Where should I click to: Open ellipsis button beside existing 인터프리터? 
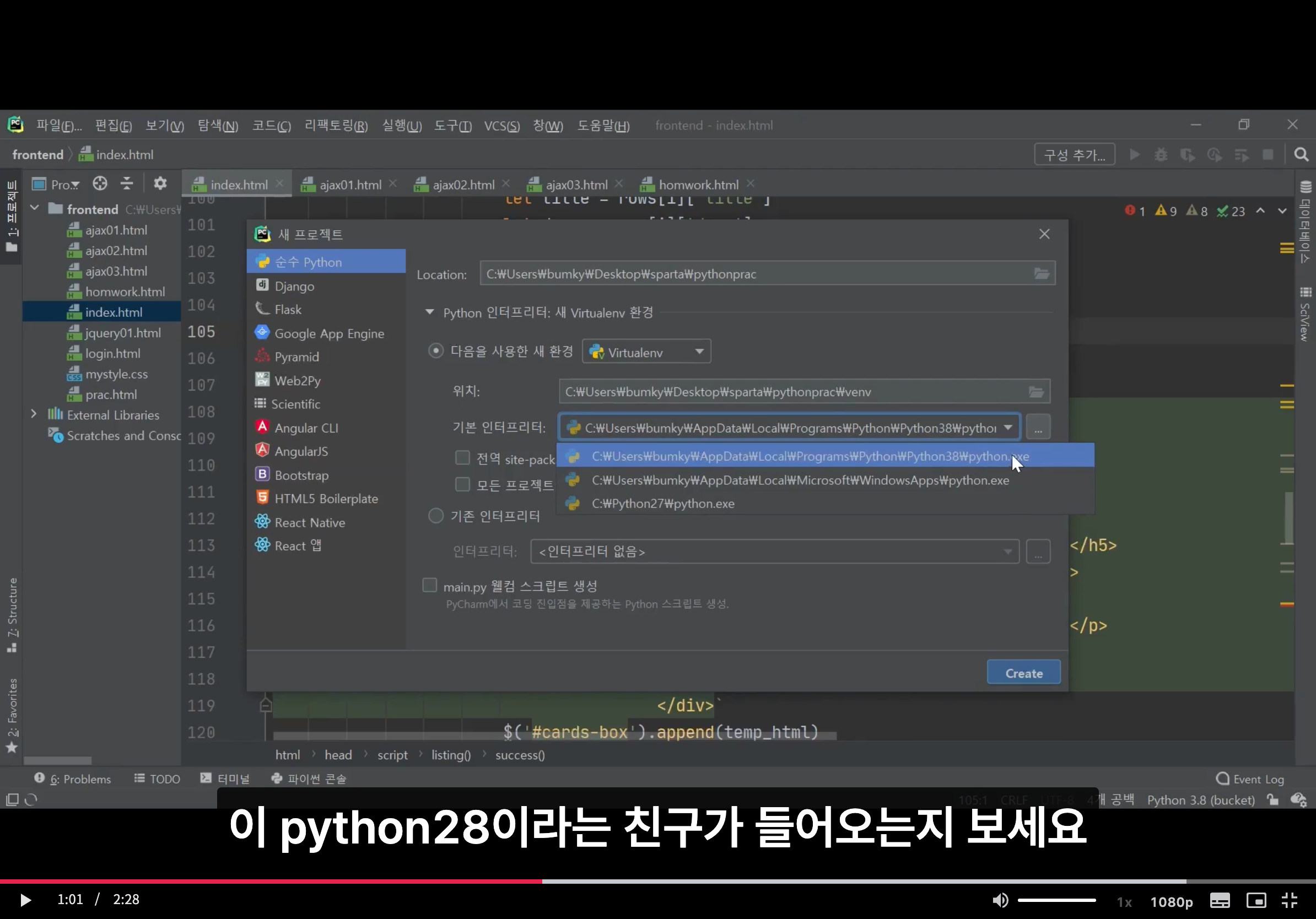(x=1038, y=551)
